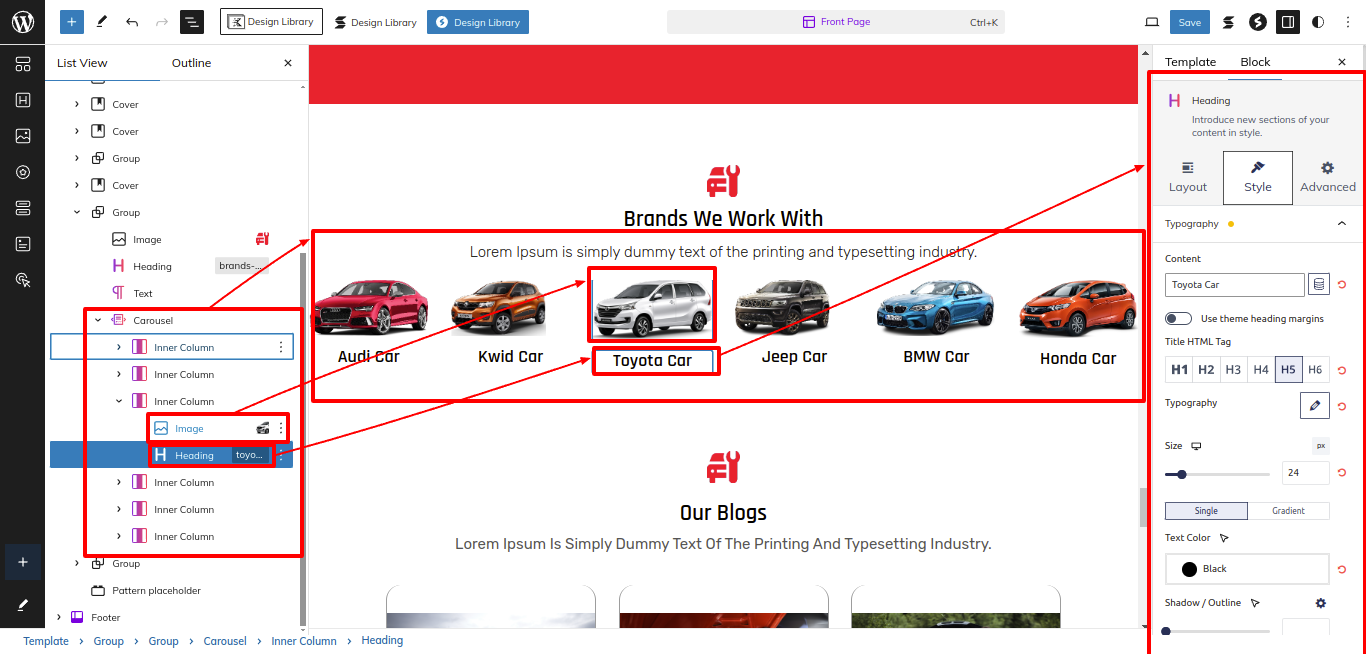The height and width of the screenshot is (654, 1366).
Task: Toggle the block inserter plus button
Action: coord(72,22)
